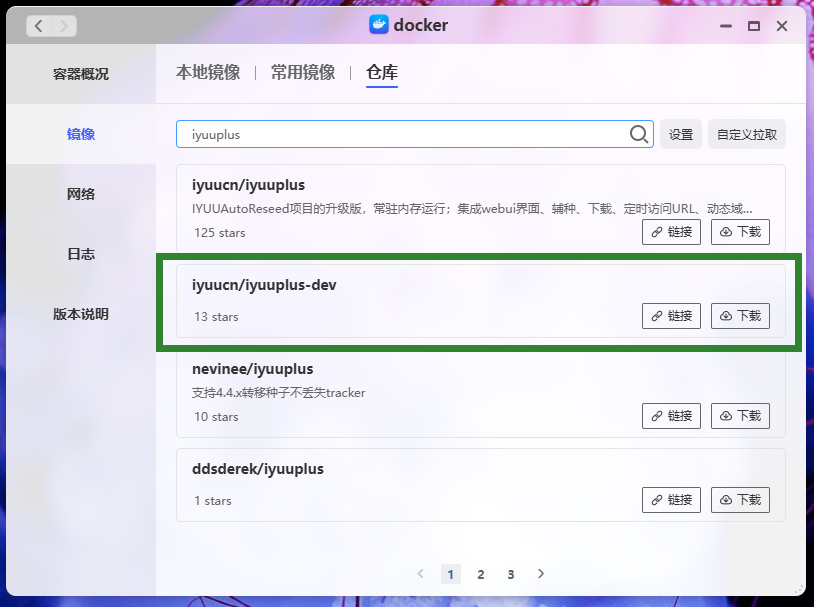
Task: Open link for ddsderek/iyuuplus
Action: pos(671,500)
